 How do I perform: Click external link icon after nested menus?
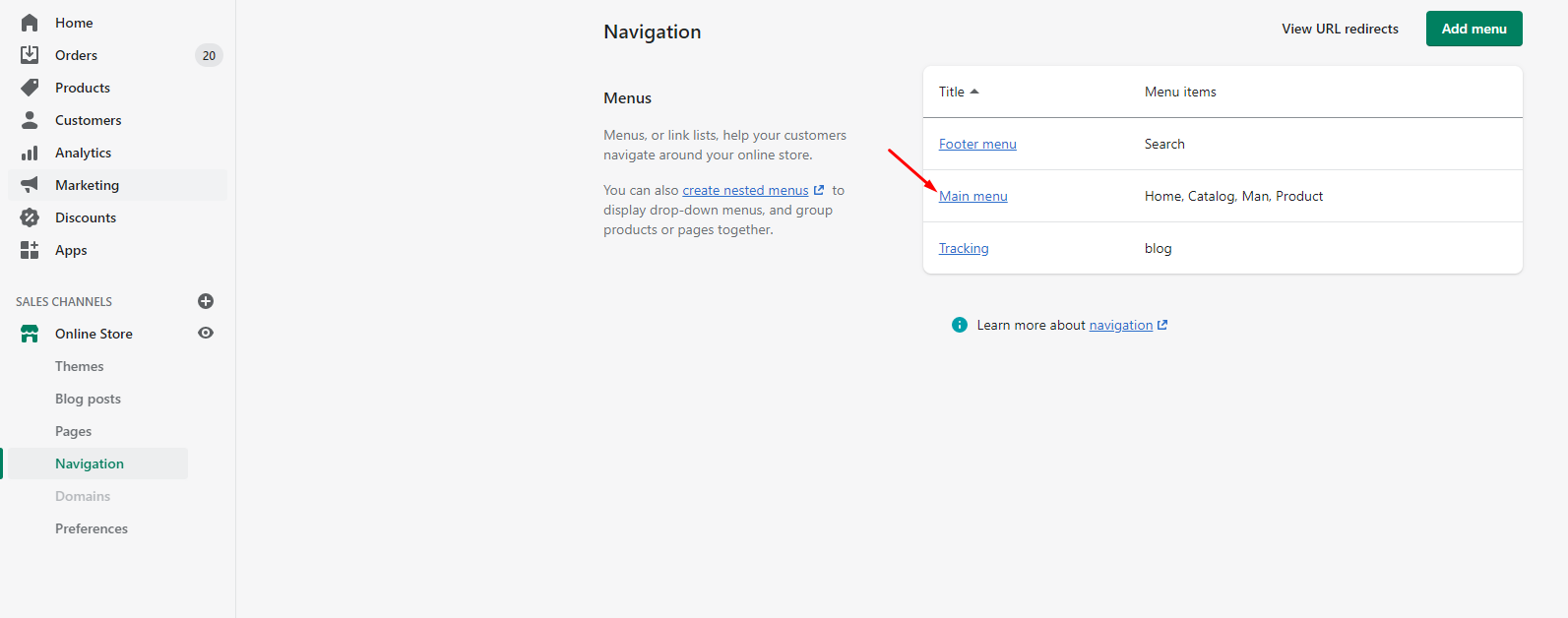[819, 190]
